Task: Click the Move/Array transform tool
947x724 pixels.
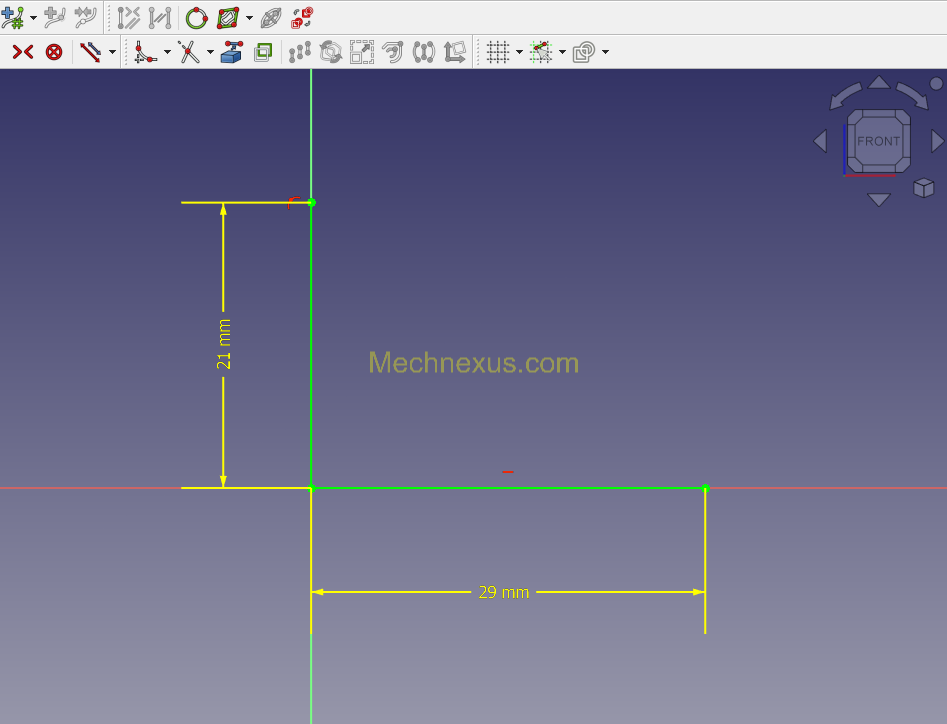Action: pos(300,53)
